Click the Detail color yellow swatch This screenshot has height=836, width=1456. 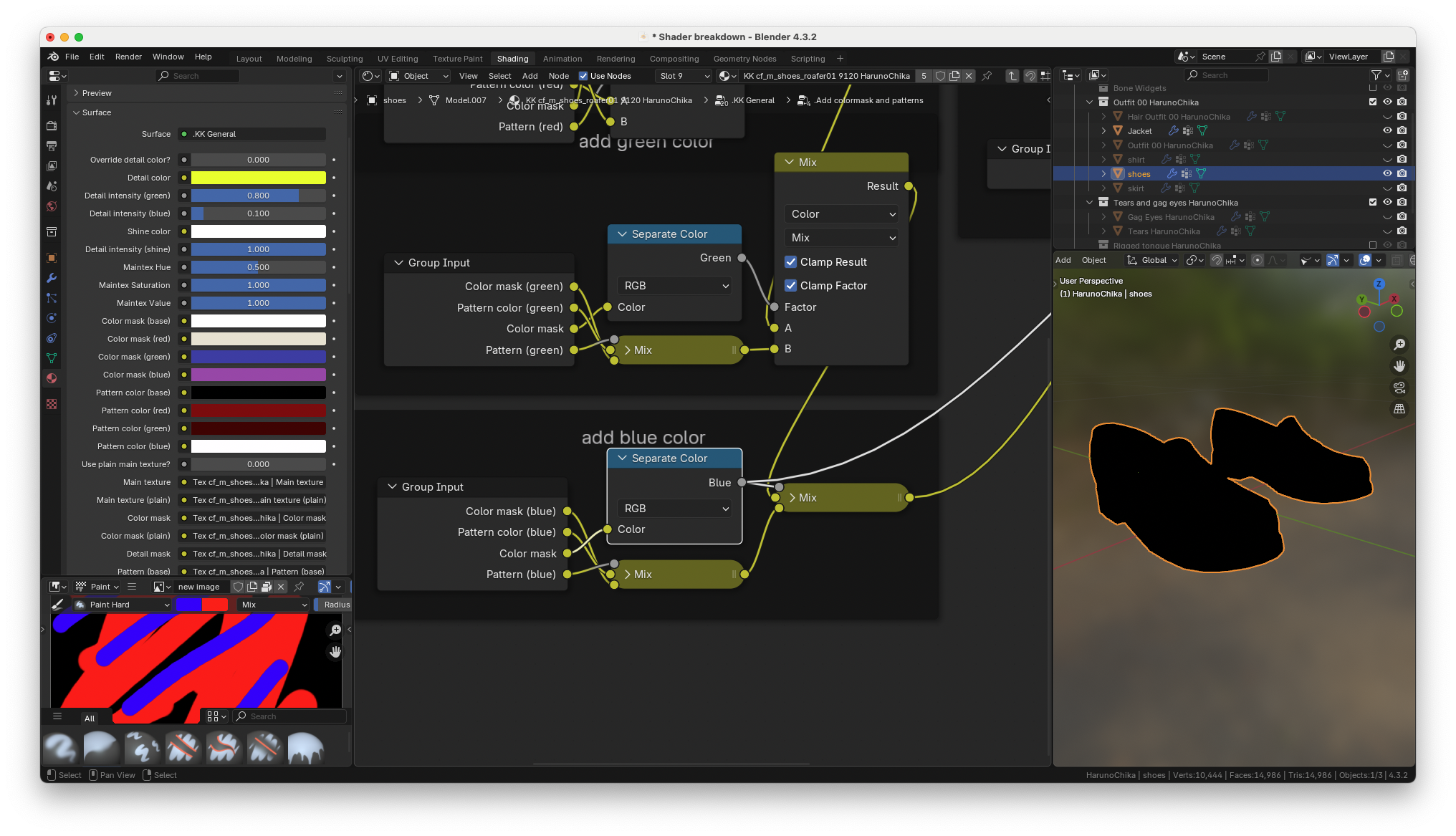pyautogui.click(x=258, y=178)
